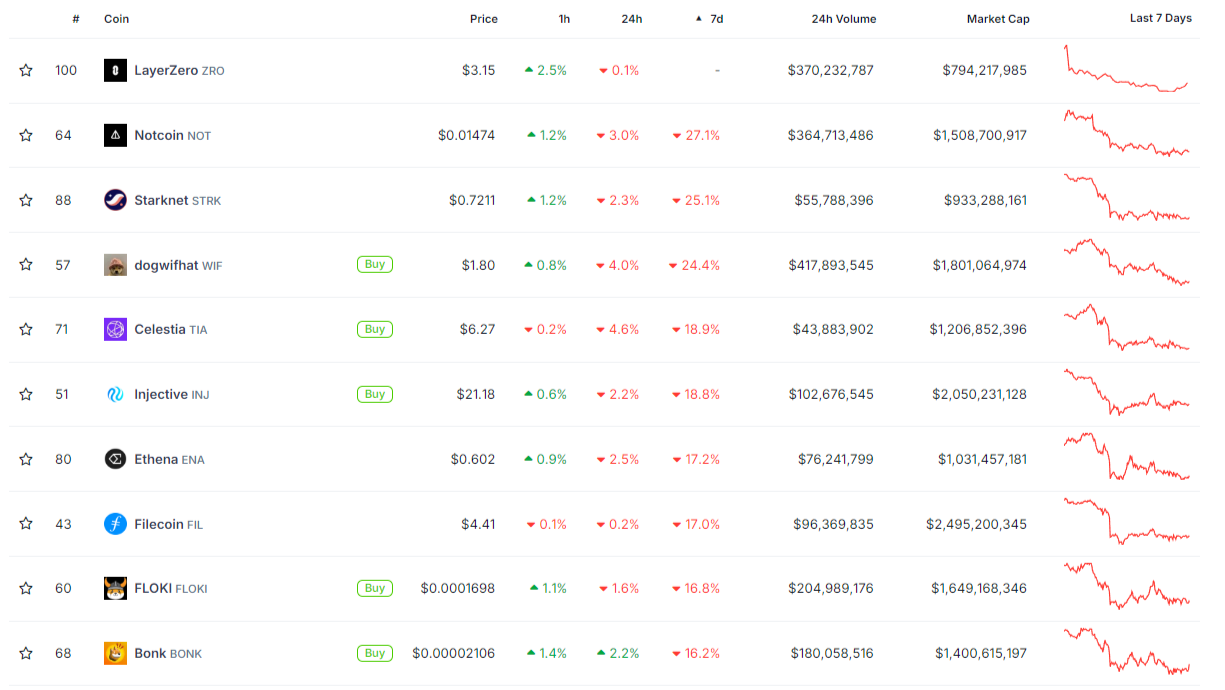Sort by the Coin column header
This screenshot has height=690, width=1225.
pyautogui.click(x=116, y=19)
